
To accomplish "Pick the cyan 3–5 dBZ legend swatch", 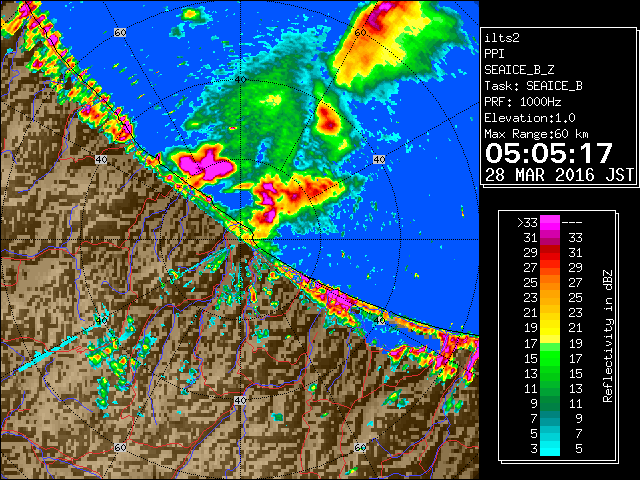I will point(550,449).
